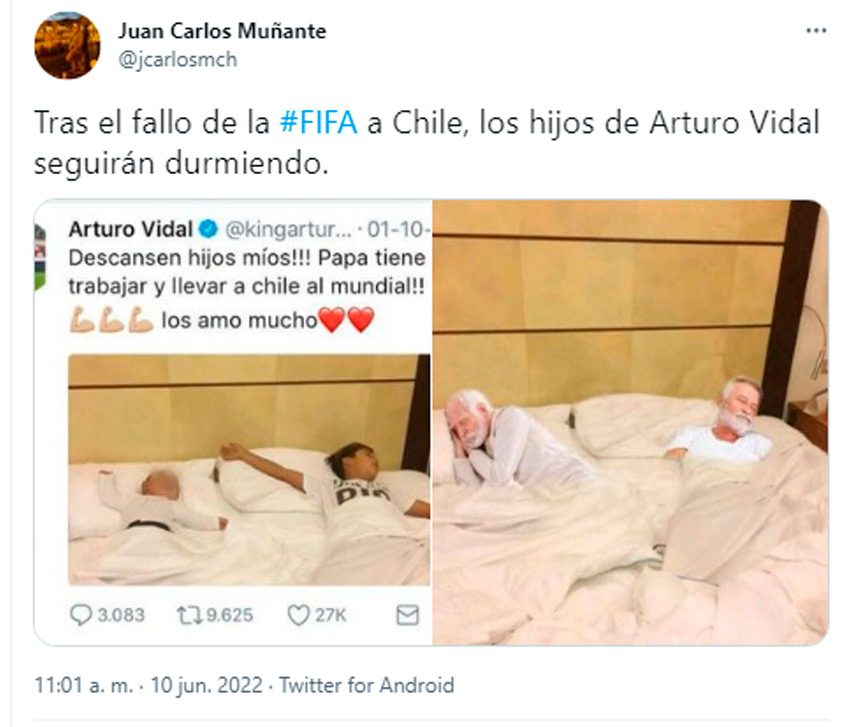The height and width of the screenshot is (727, 844).
Task: Open the right image of elderly men sleeping
Action: [631, 422]
